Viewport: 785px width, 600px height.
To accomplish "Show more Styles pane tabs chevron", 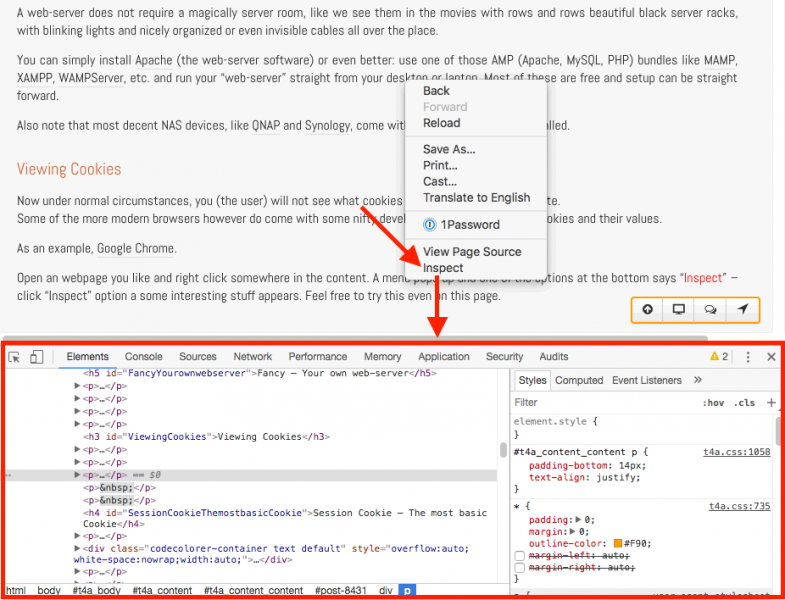I will [697, 380].
